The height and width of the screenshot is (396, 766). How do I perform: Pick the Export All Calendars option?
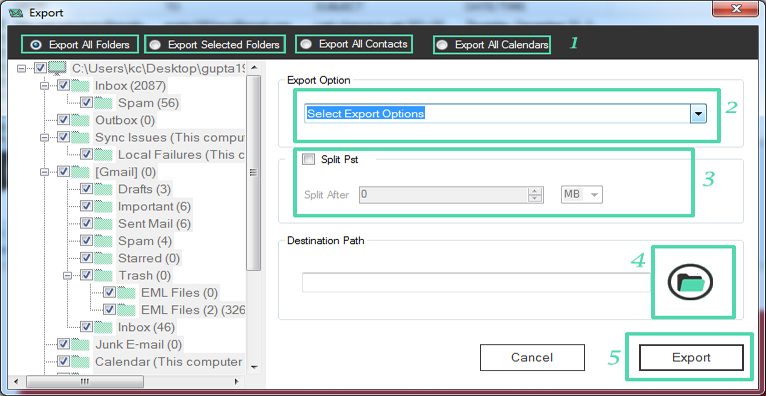[x=442, y=45]
